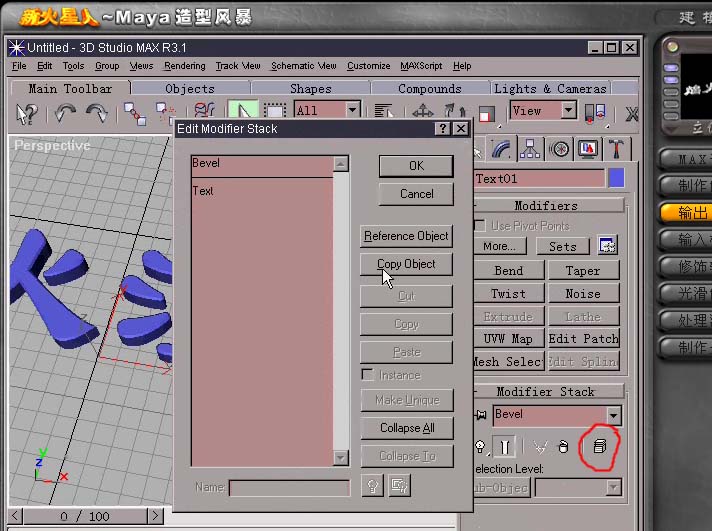Open the MAXScript menu
Screen dimensions: 712x531
tap(421, 66)
